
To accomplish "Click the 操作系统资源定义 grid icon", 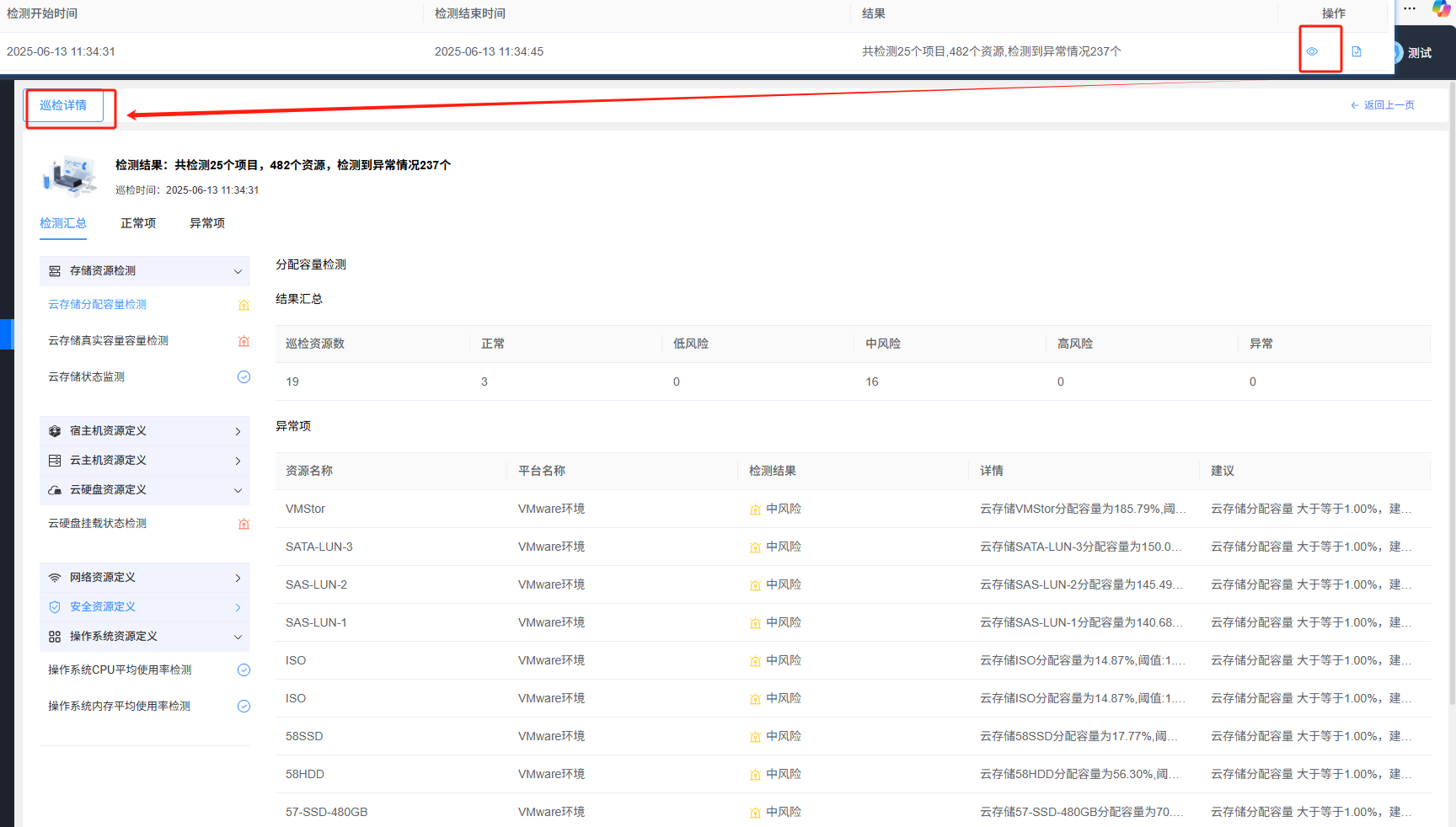I will pyautogui.click(x=55, y=637).
